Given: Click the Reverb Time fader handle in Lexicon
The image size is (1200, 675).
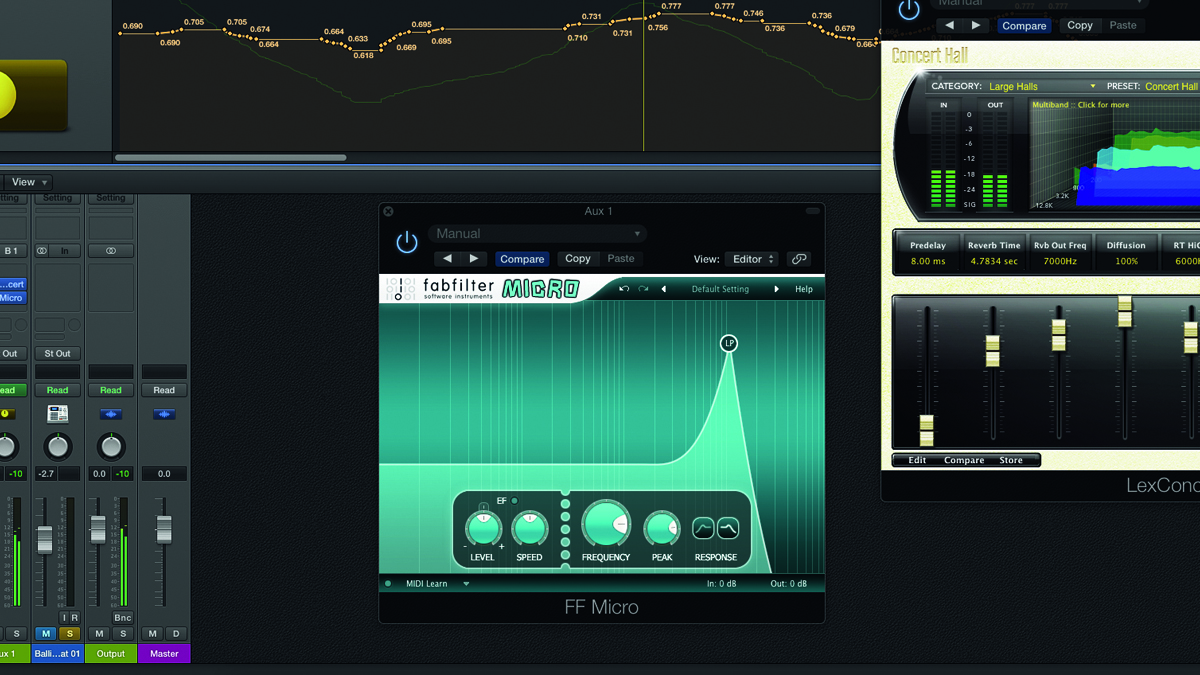Looking at the screenshot, I should coord(993,351).
